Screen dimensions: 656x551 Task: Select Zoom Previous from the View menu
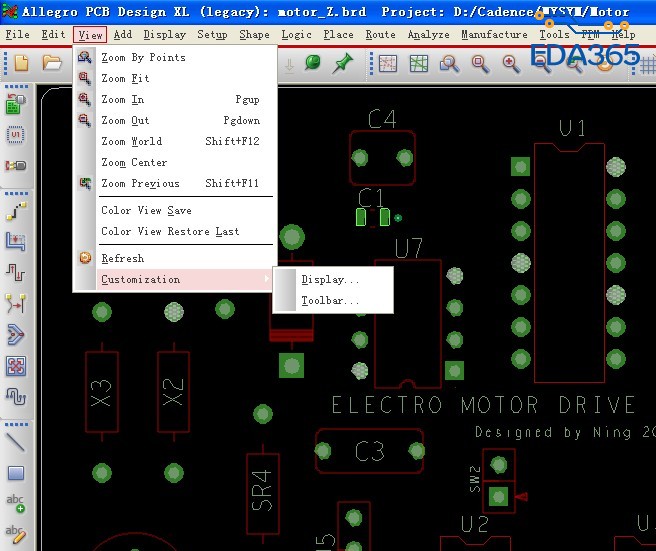pyautogui.click(x=140, y=183)
